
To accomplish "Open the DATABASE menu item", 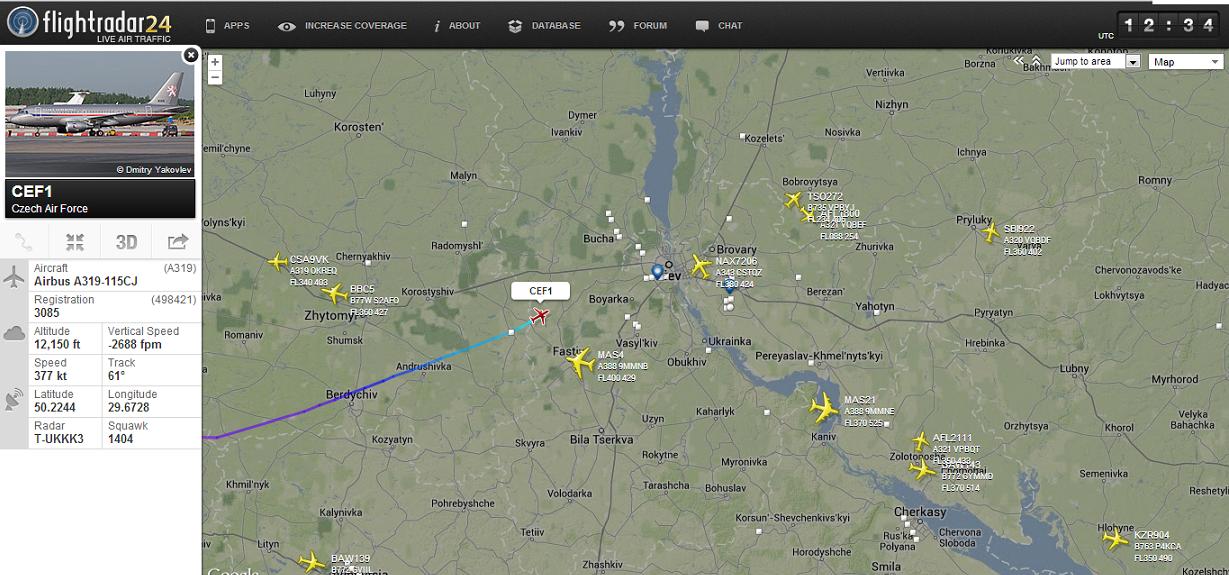I will (x=544, y=26).
